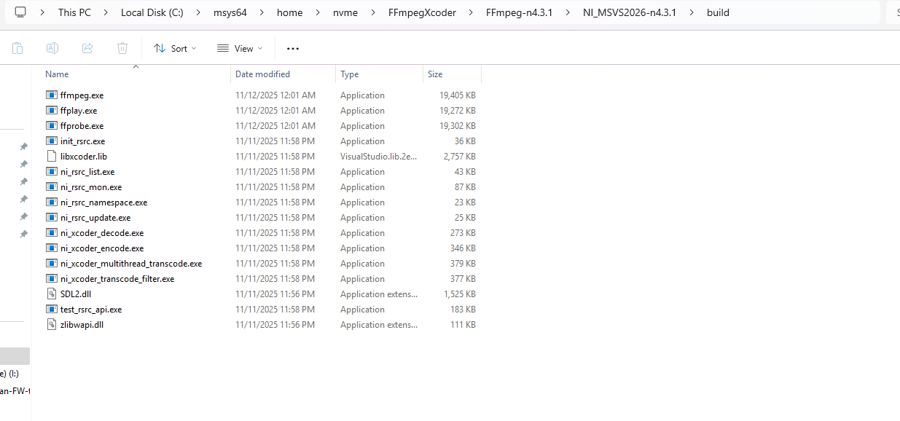Screen dimensions: 900x421
Task: Open the Sort dropdown menu
Action: click(x=174, y=49)
